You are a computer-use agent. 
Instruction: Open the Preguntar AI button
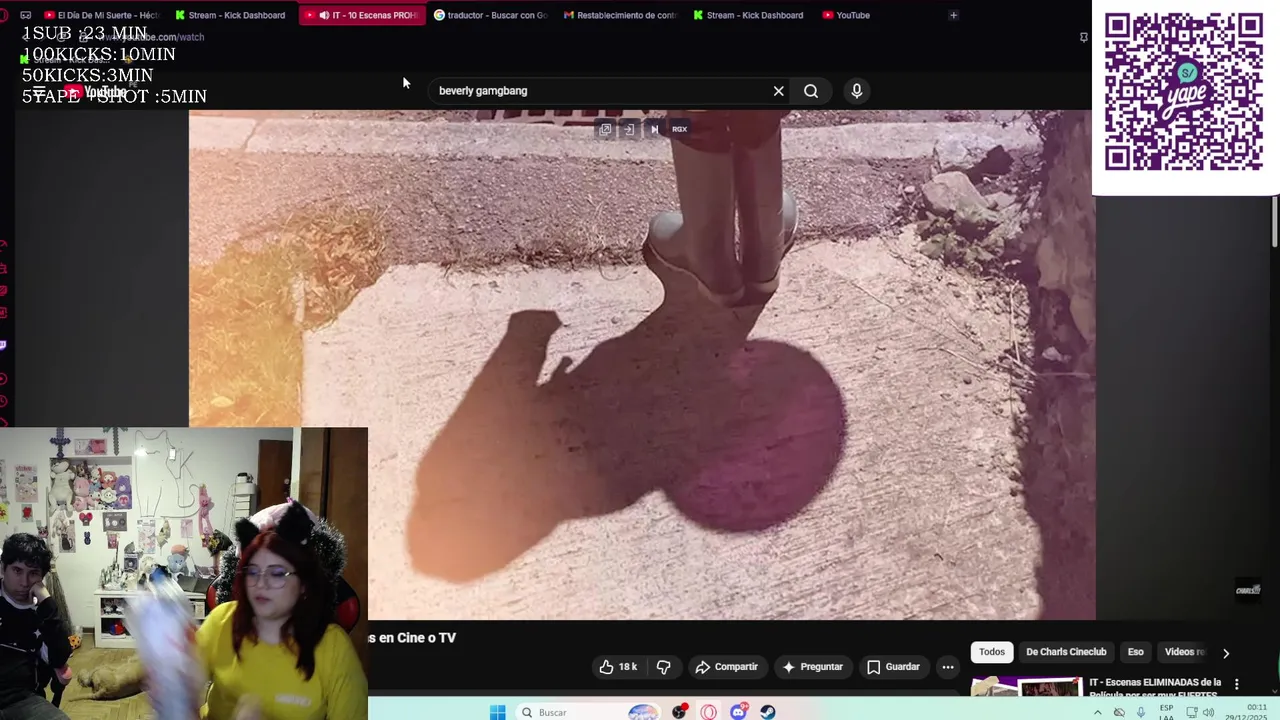pyautogui.click(x=812, y=667)
